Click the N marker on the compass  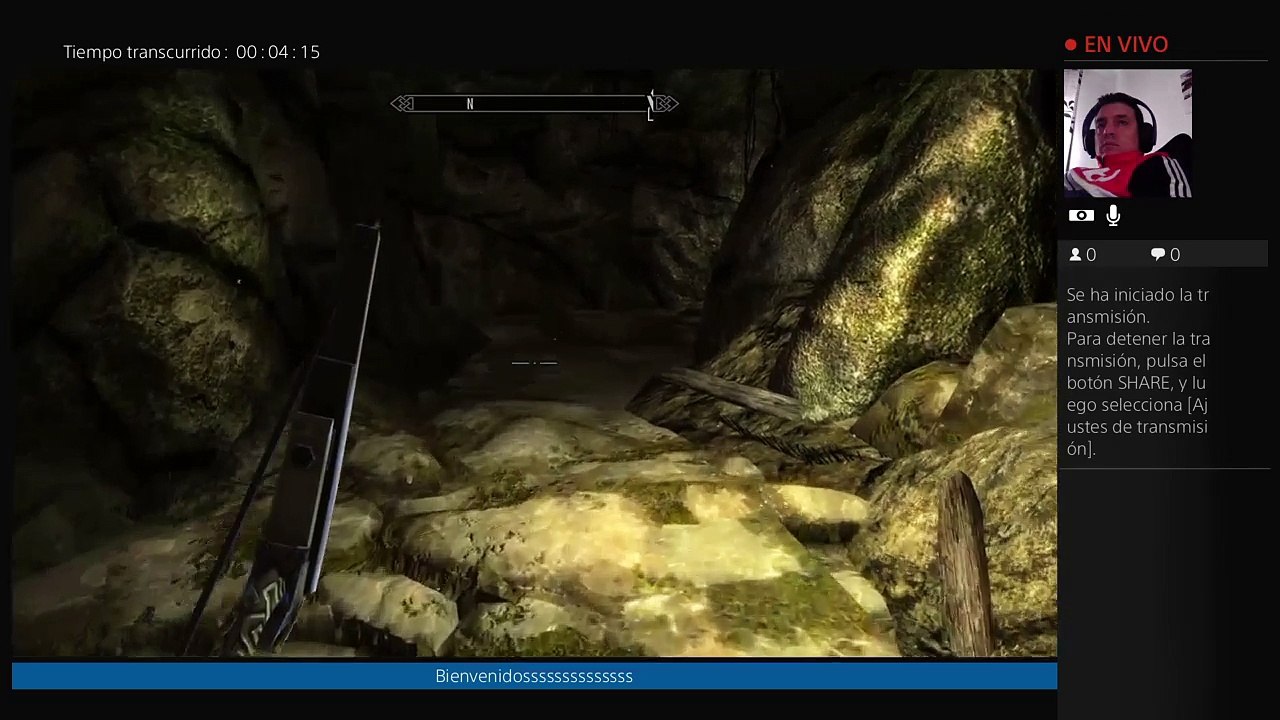469,104
